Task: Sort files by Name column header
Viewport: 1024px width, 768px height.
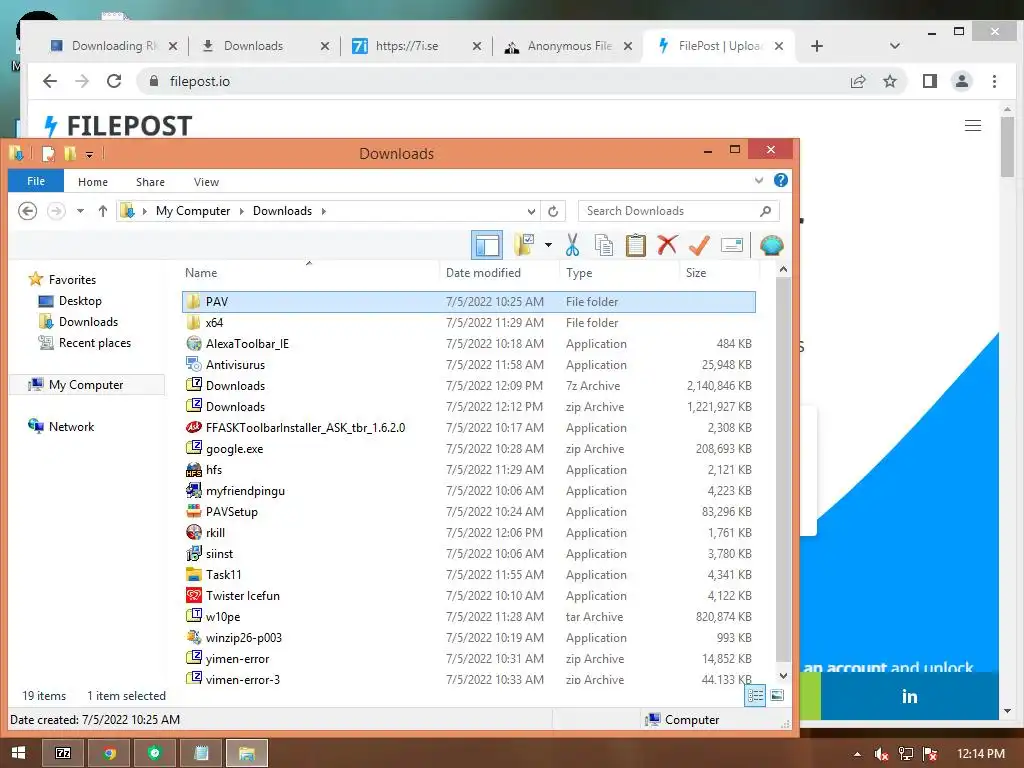Action: pos(310,272)
